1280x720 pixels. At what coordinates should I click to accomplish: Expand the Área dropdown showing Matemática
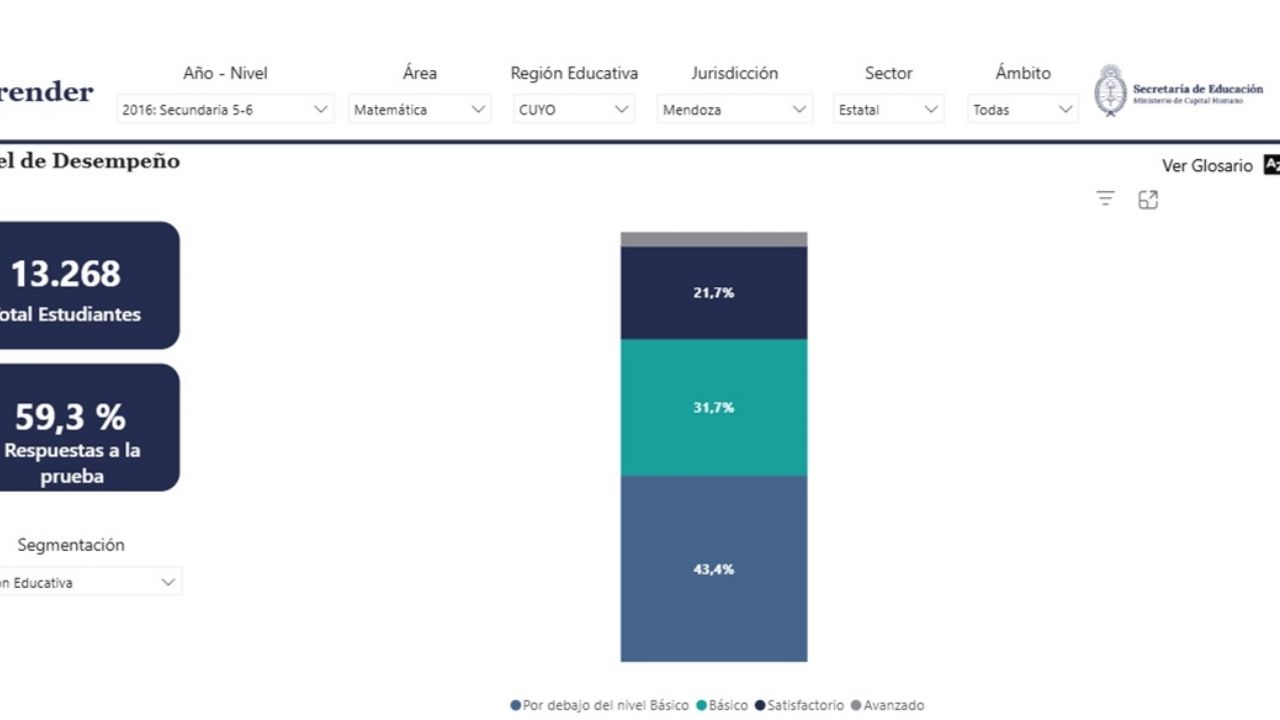point(419,110)
